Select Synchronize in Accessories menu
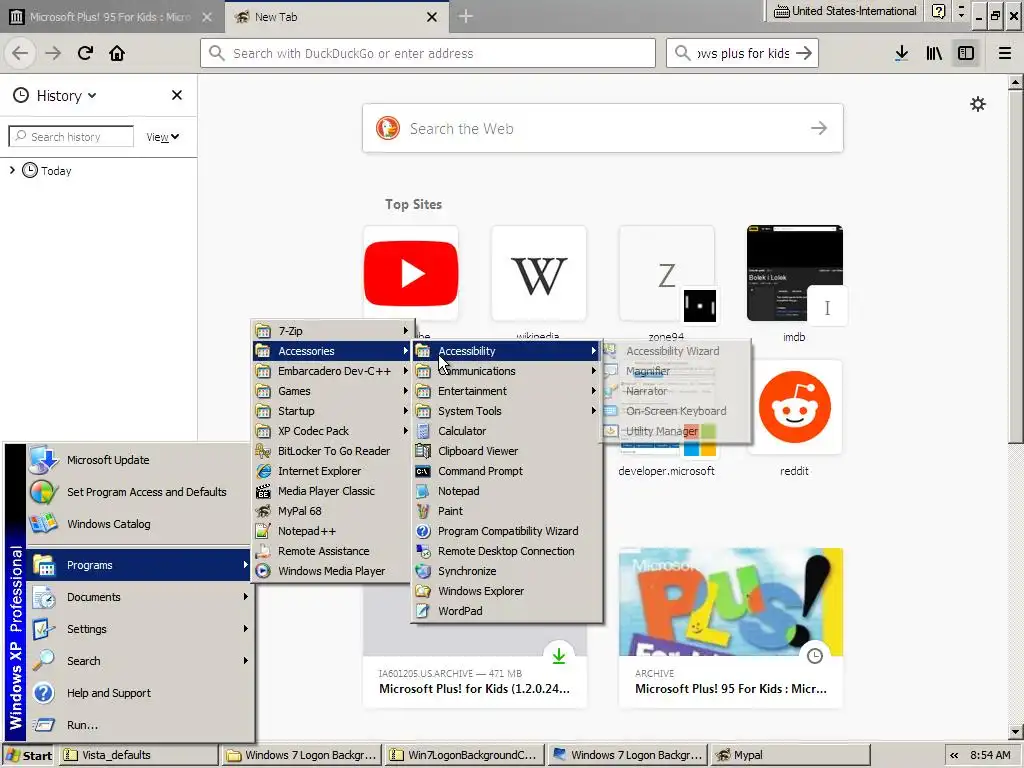Image resolution: width=1024 pixels, height=768 pixels. click(x=506, y=571)
